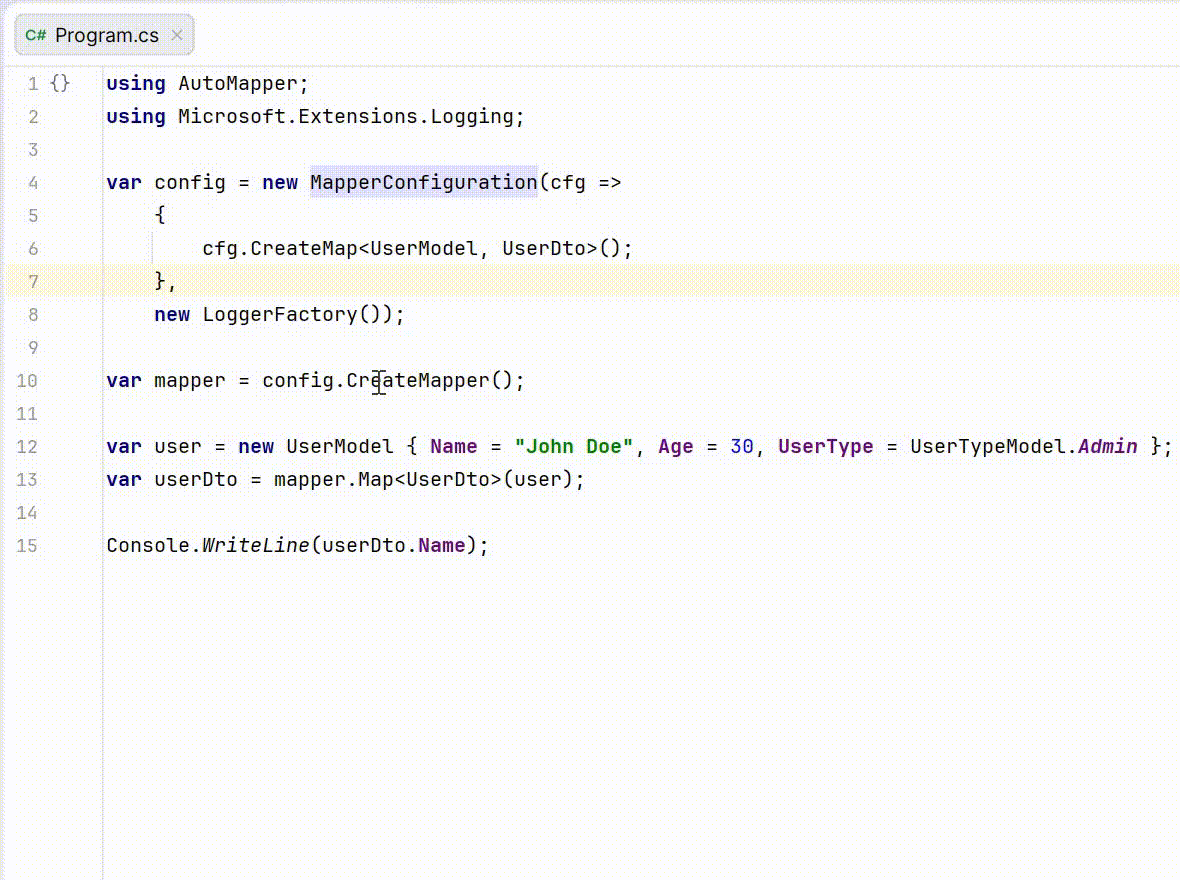Click the LoggerFactory constructor on line 8
Viewport: 1180px width, 880px height.
(280, 315)
